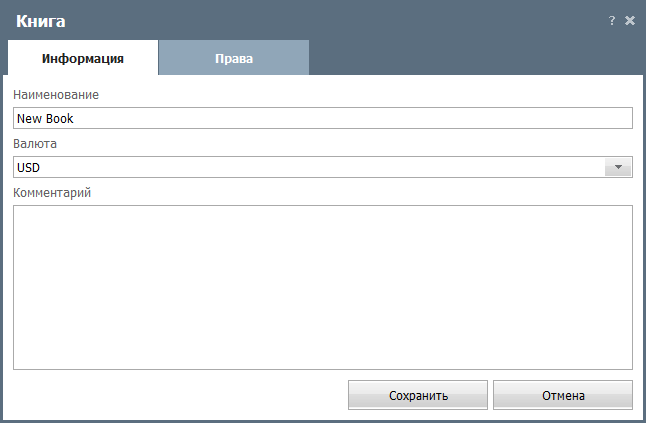Click the bottom area of the comment box

(x=323, y=354)
